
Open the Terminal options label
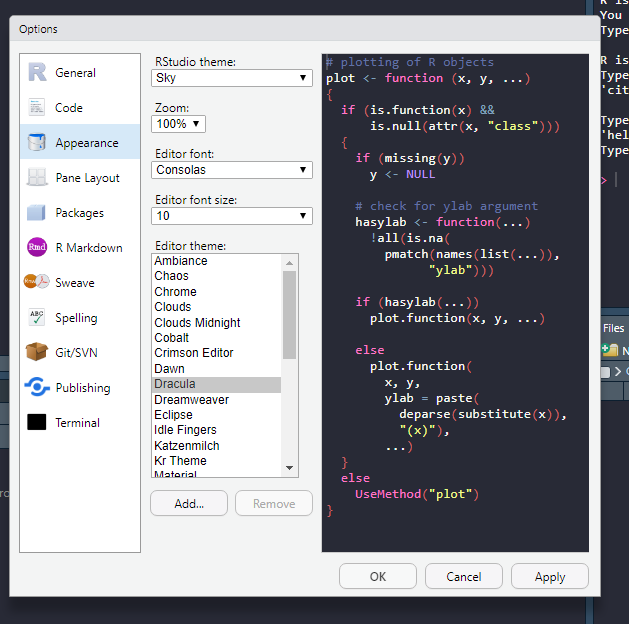[77, 423]
